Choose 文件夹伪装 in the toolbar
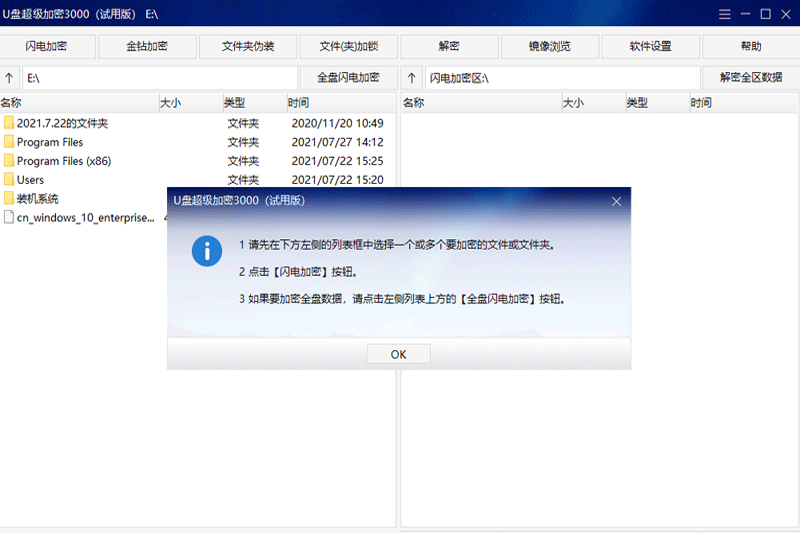 tap(248, 47)
